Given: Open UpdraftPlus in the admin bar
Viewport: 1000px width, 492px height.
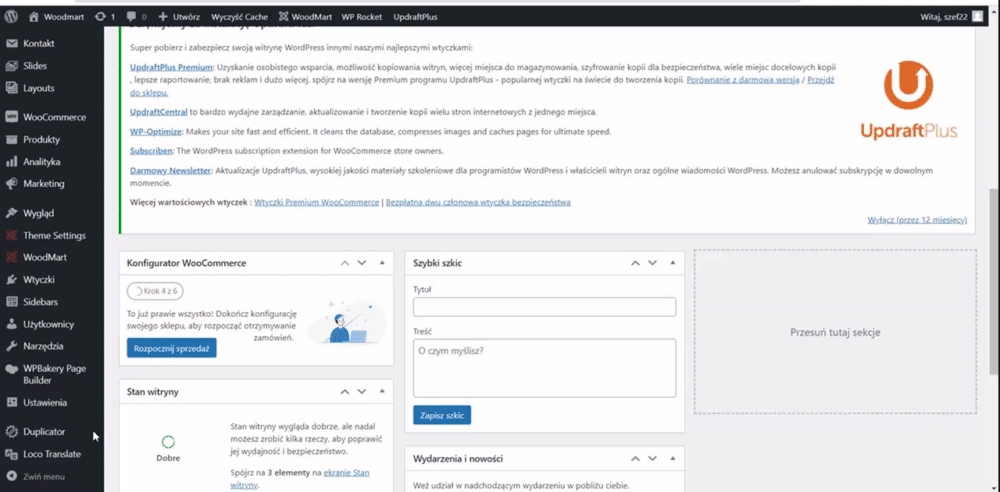Looking at the screenshot, I should point(415,17).
